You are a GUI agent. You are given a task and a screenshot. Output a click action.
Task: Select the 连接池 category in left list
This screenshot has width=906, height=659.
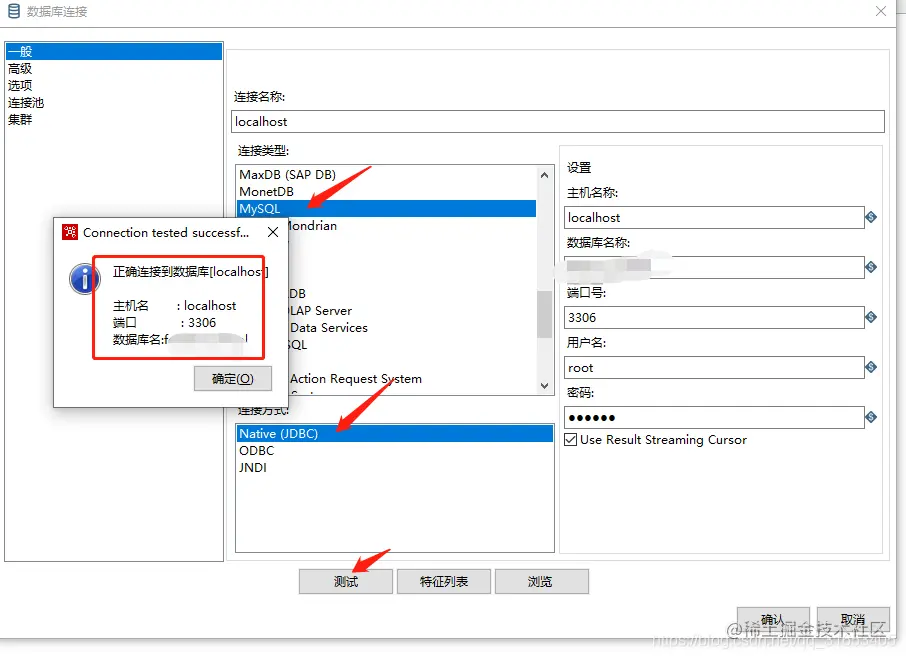114,103
